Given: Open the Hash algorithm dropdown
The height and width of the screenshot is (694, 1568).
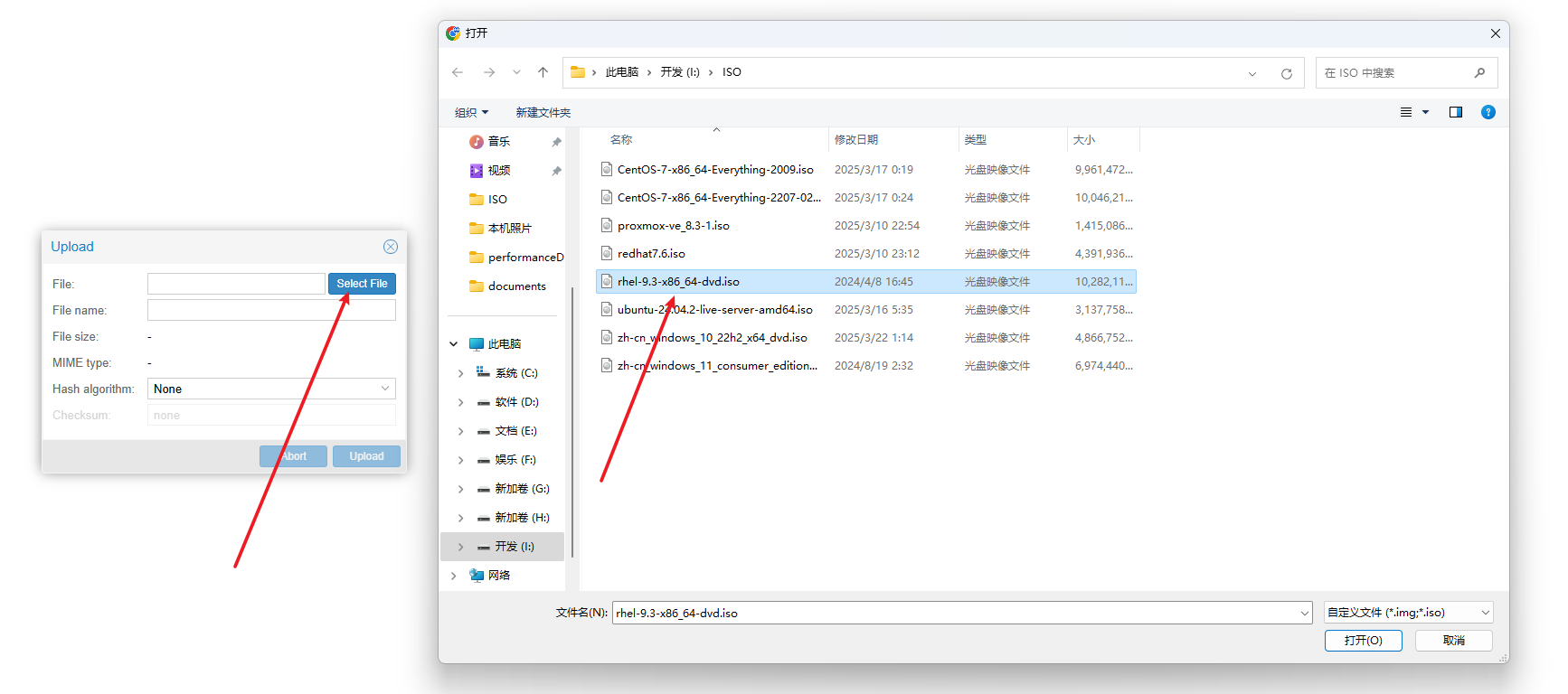Looking at the screenshot, I should (x=271, y=389).
